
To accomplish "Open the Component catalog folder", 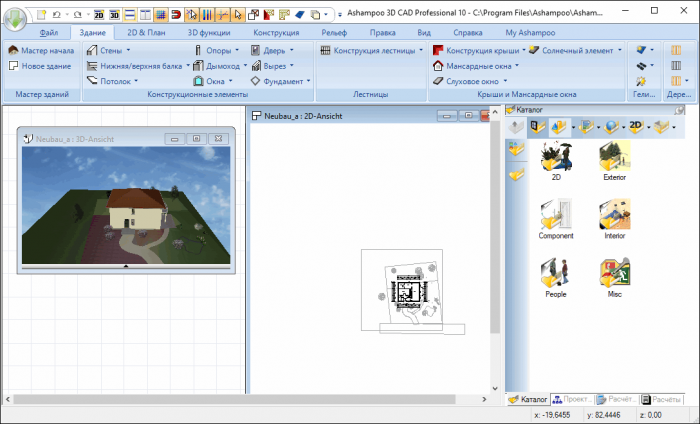I will pos(556,219).
